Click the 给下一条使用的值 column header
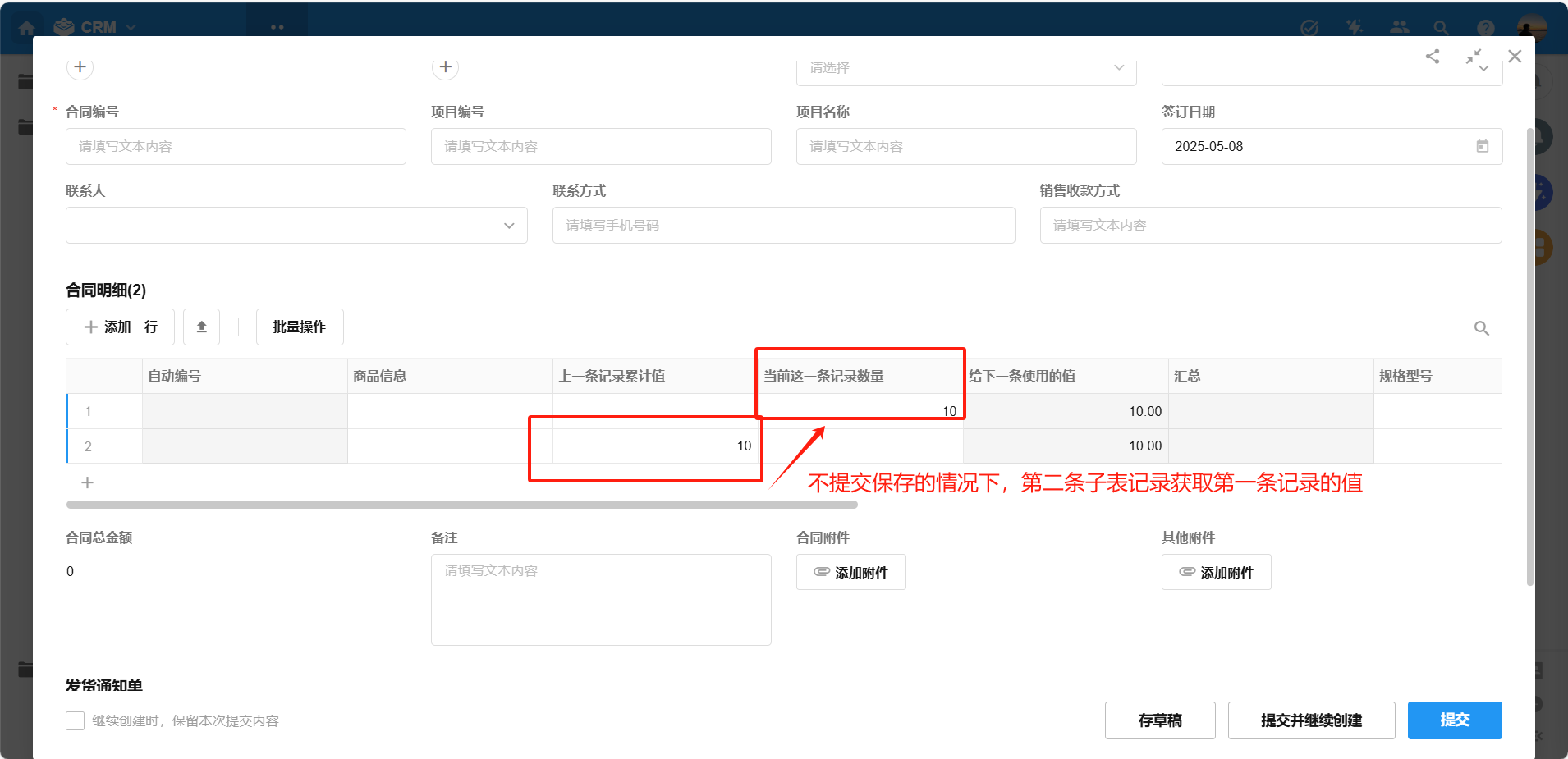The height and width of the screenshot is (759, 1568). 1066,376
